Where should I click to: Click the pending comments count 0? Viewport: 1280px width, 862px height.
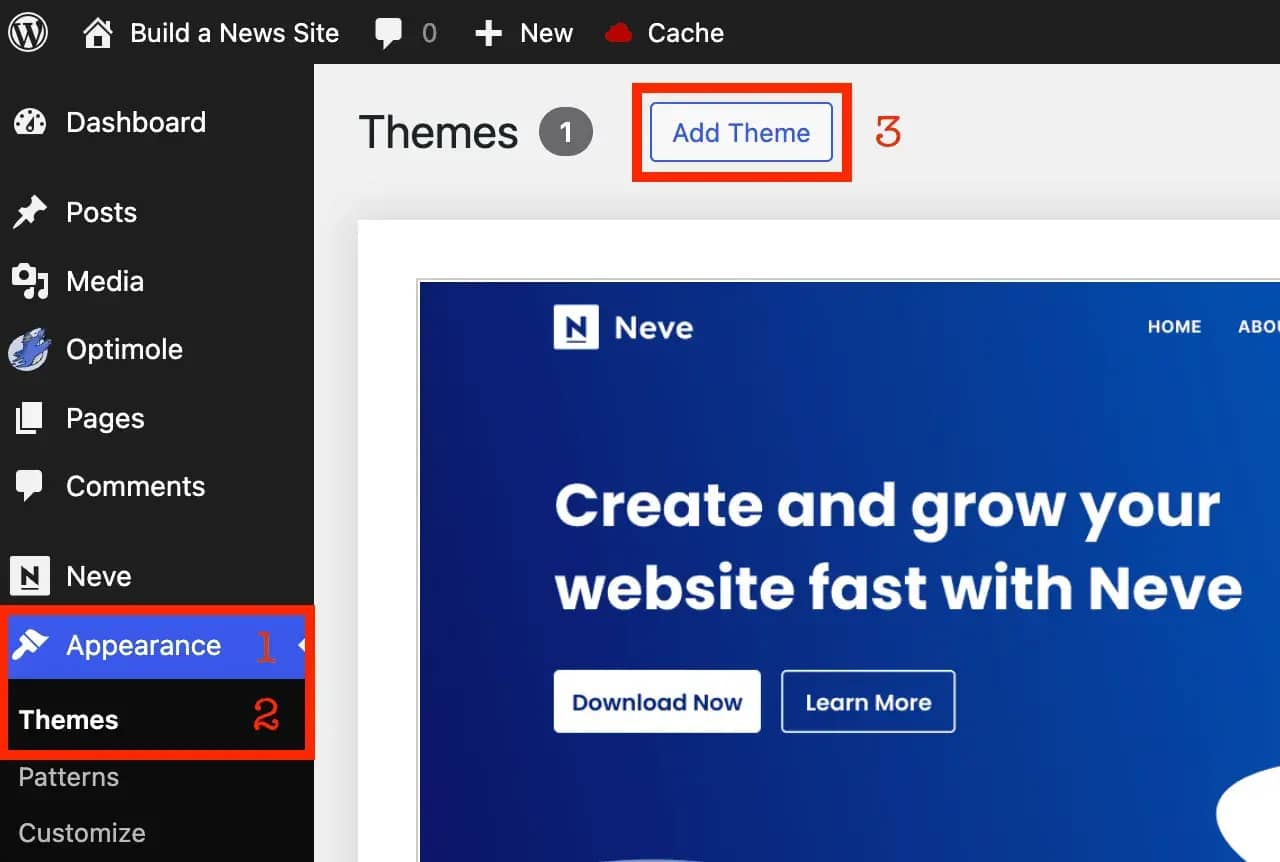click(x=429, y=34)
